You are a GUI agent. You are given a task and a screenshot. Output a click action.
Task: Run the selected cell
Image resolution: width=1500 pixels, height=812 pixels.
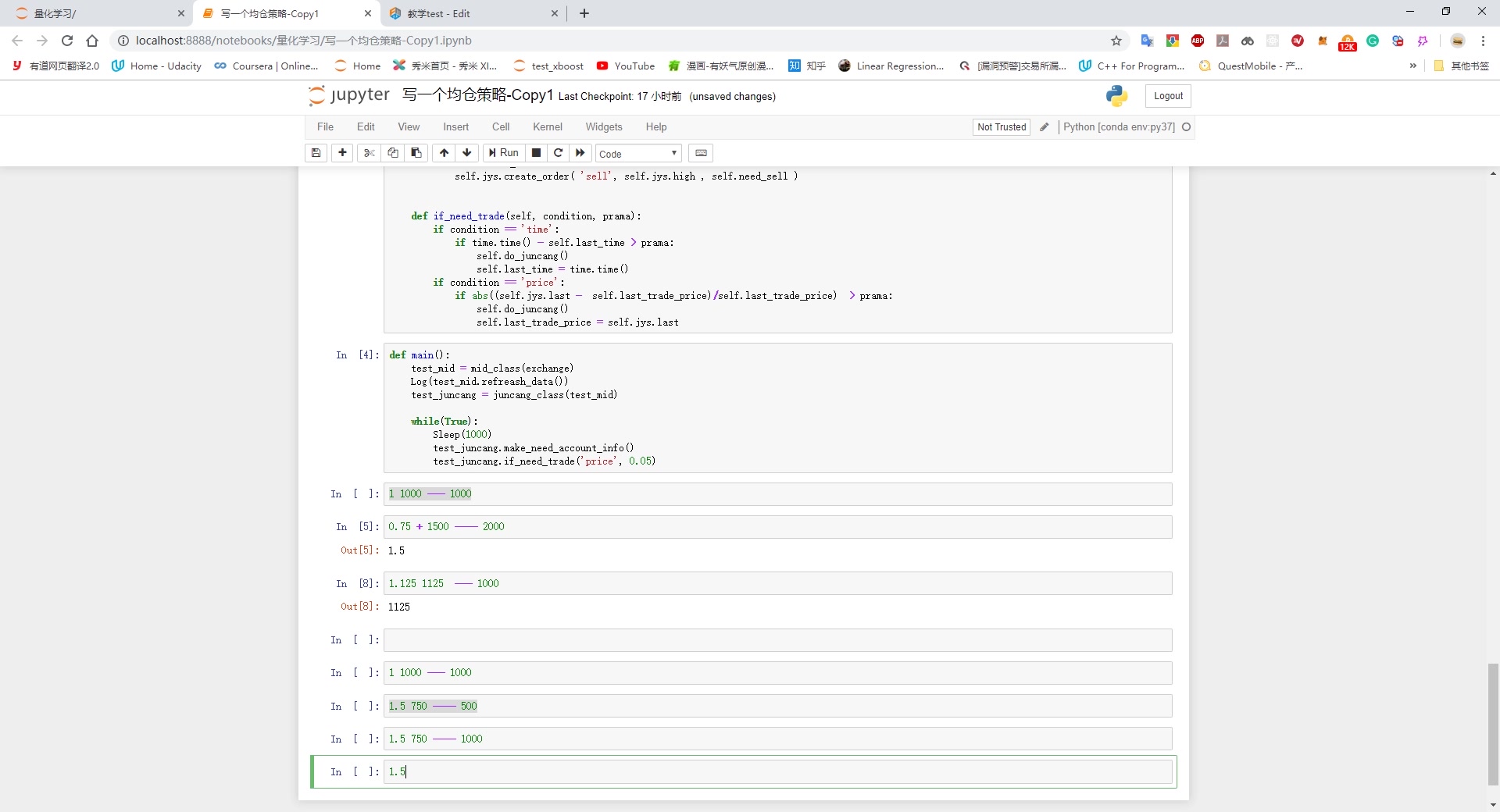[504, 153]
